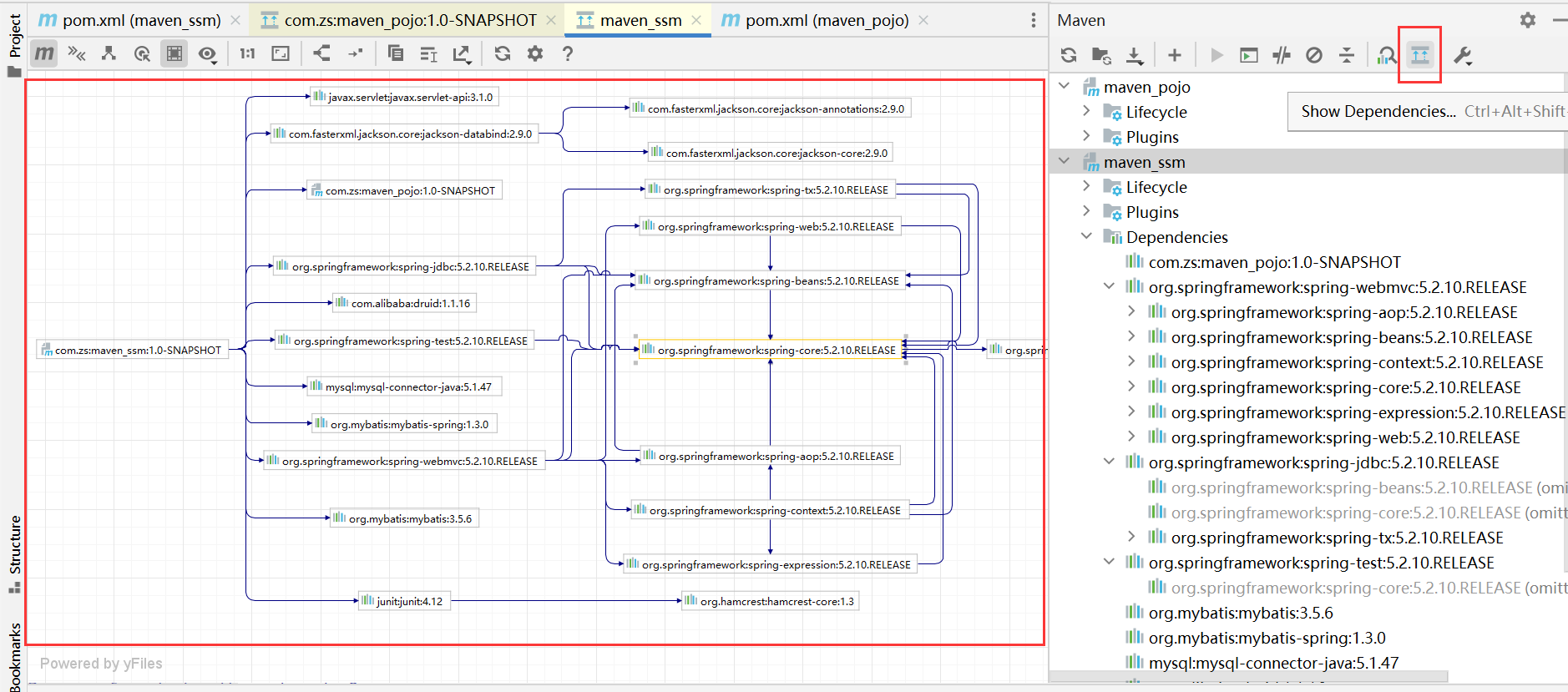
Task: Add a Maven project with plus icon
Action: (x=1175, y=55)
